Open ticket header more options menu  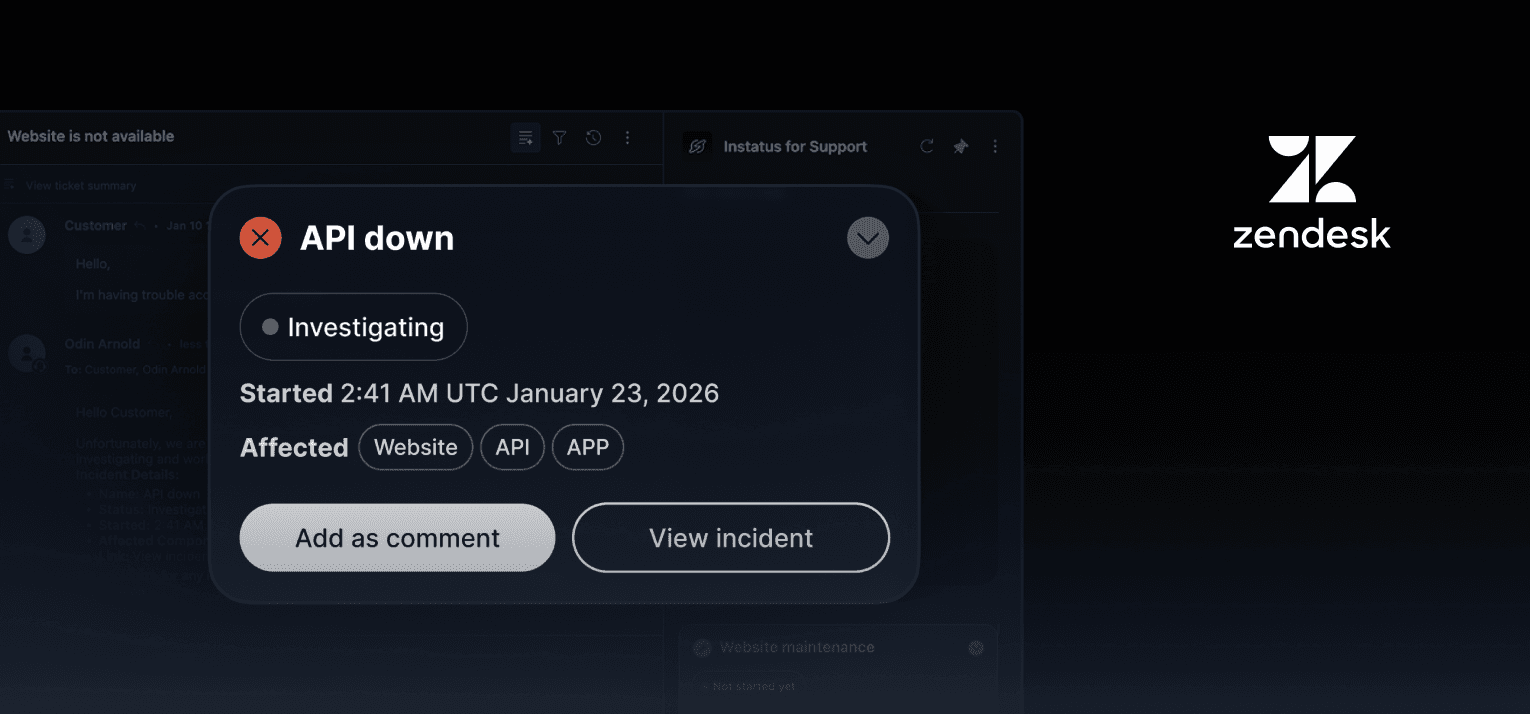628,138
